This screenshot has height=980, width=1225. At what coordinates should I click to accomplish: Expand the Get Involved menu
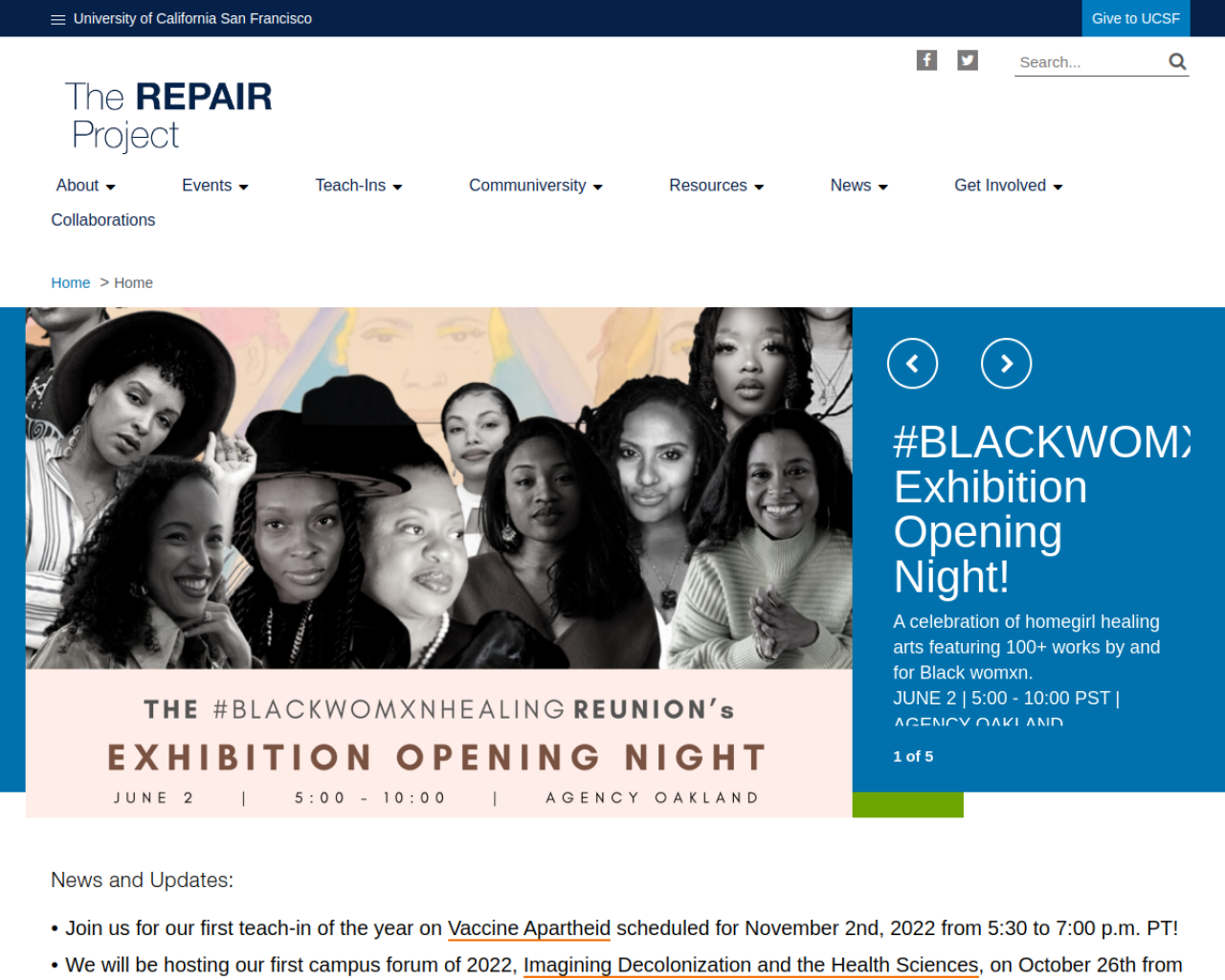point(1009,186)
